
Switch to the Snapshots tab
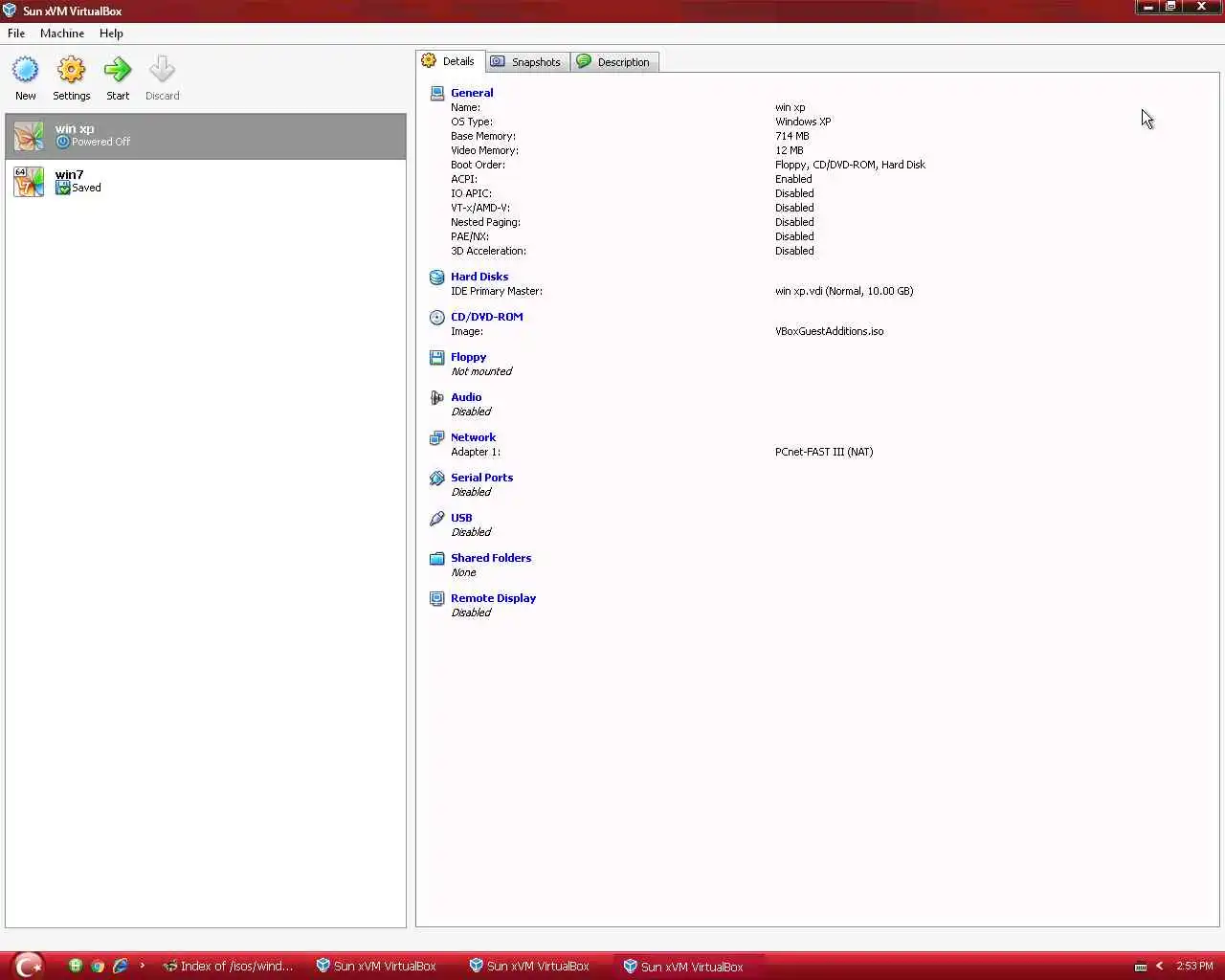527,61
